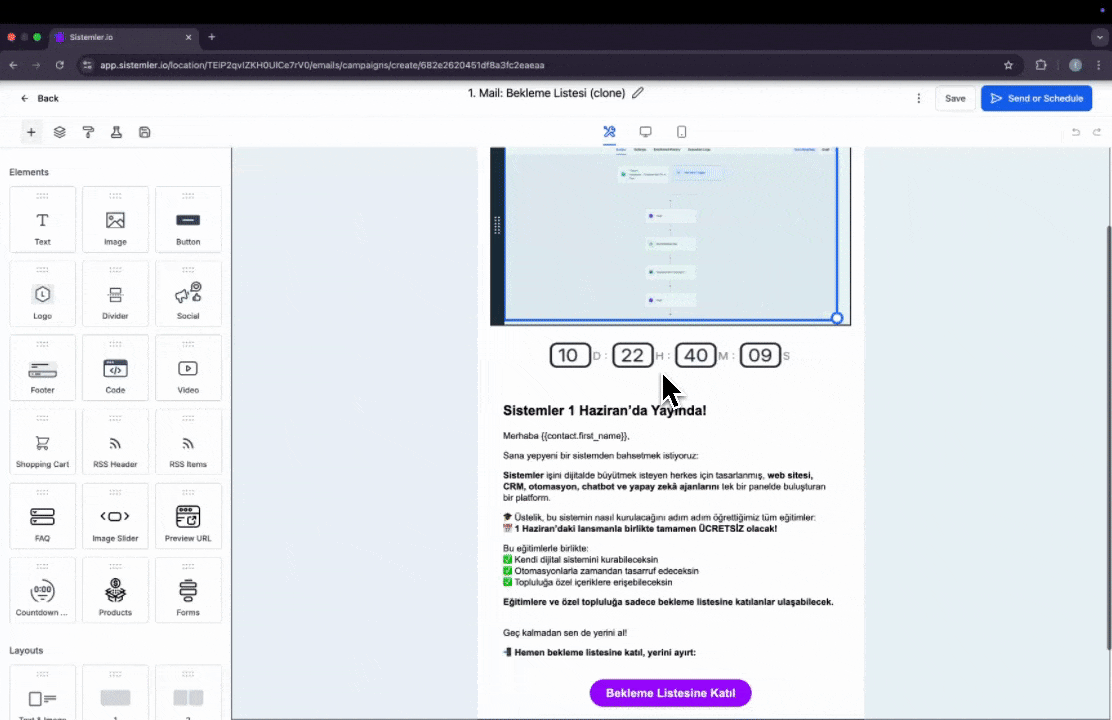Switch to desktop preview
This screenshot has height=720, width=1112.
(x=645, y=132)
